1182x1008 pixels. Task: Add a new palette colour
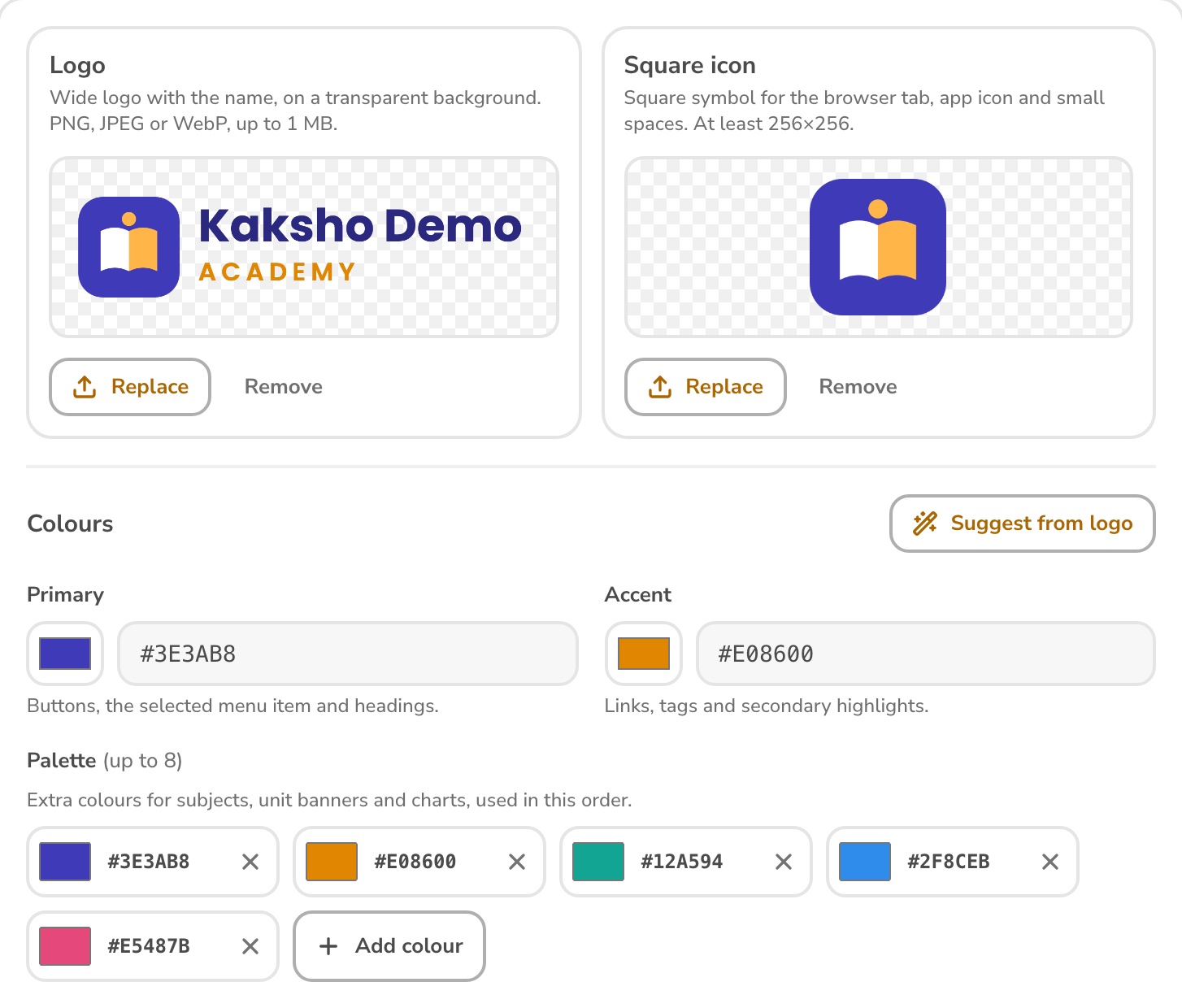pos(389,946)
